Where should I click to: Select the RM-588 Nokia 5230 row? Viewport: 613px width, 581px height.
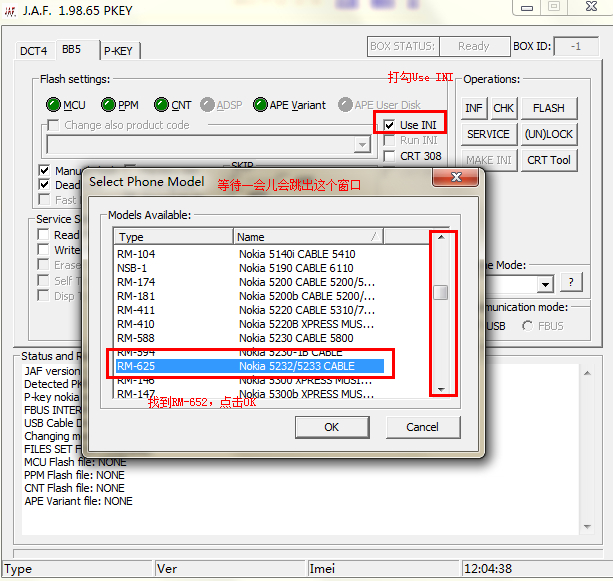pos(250,338)
